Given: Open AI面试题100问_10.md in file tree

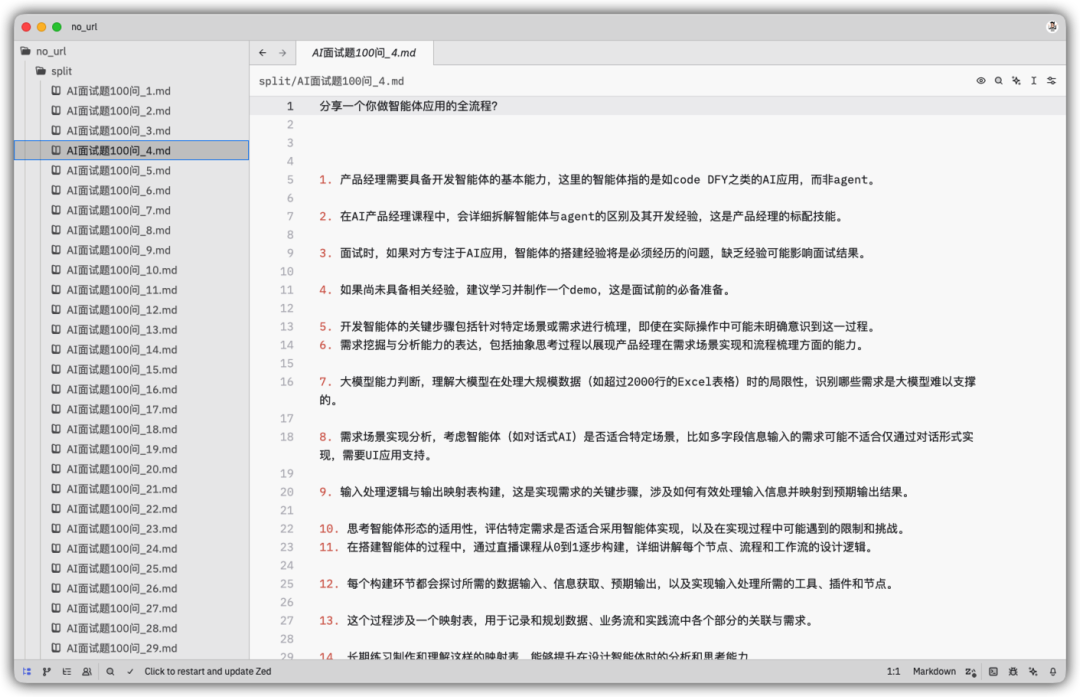Looking at the screenshot, I should [121, 270].
